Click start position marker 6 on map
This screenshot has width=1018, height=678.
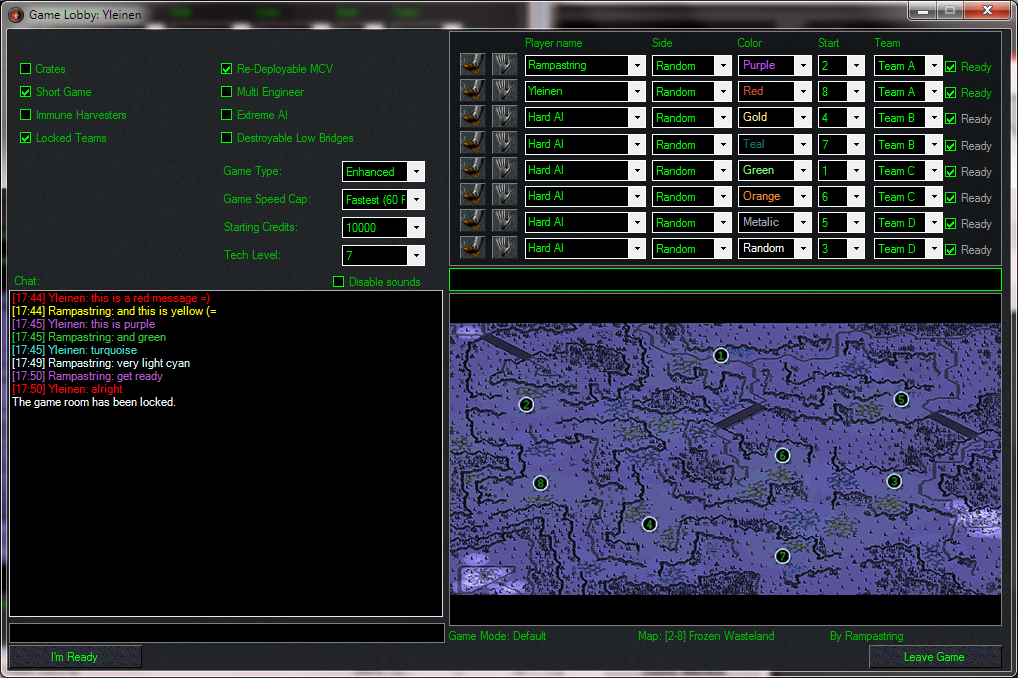782,455
